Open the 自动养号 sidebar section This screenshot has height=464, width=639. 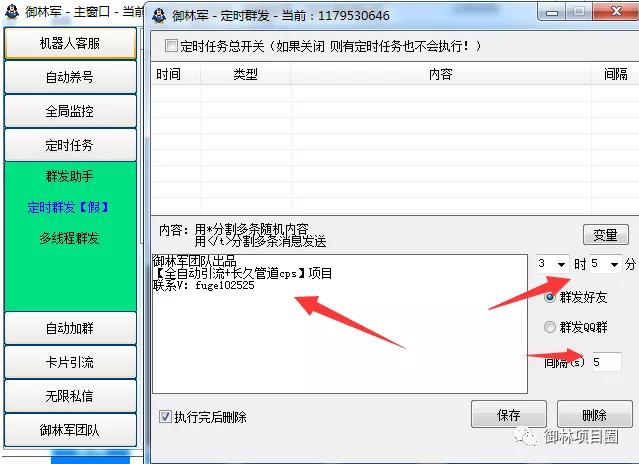(69, 78)
